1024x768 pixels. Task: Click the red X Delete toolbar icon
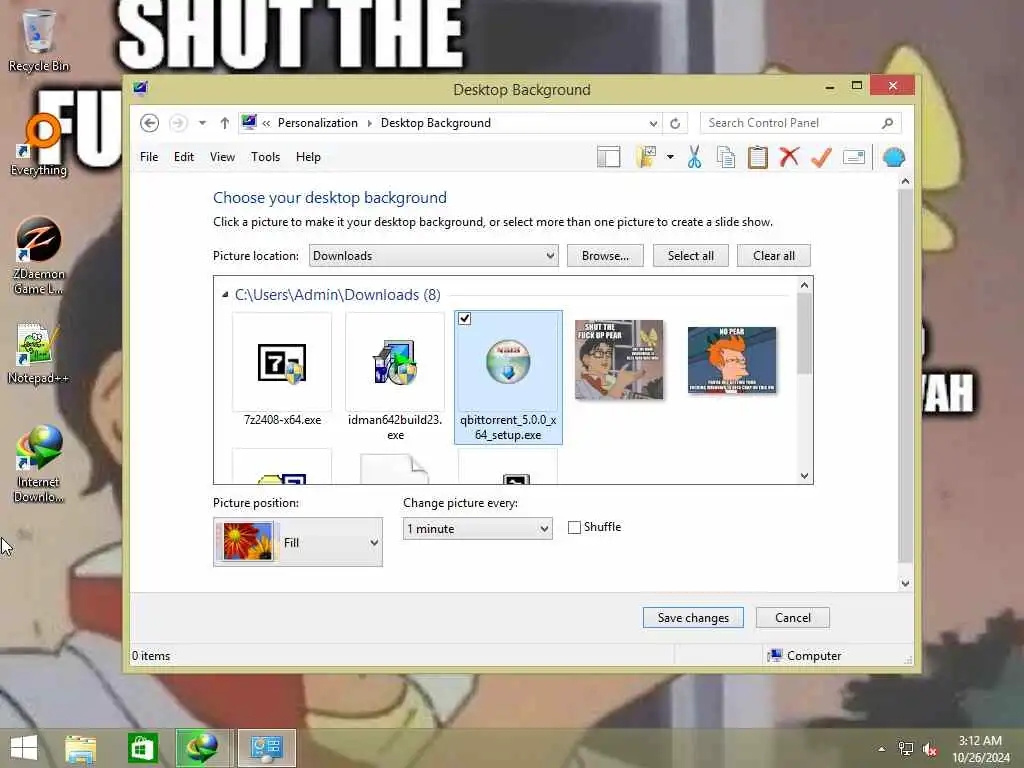(x=789, y=157)
